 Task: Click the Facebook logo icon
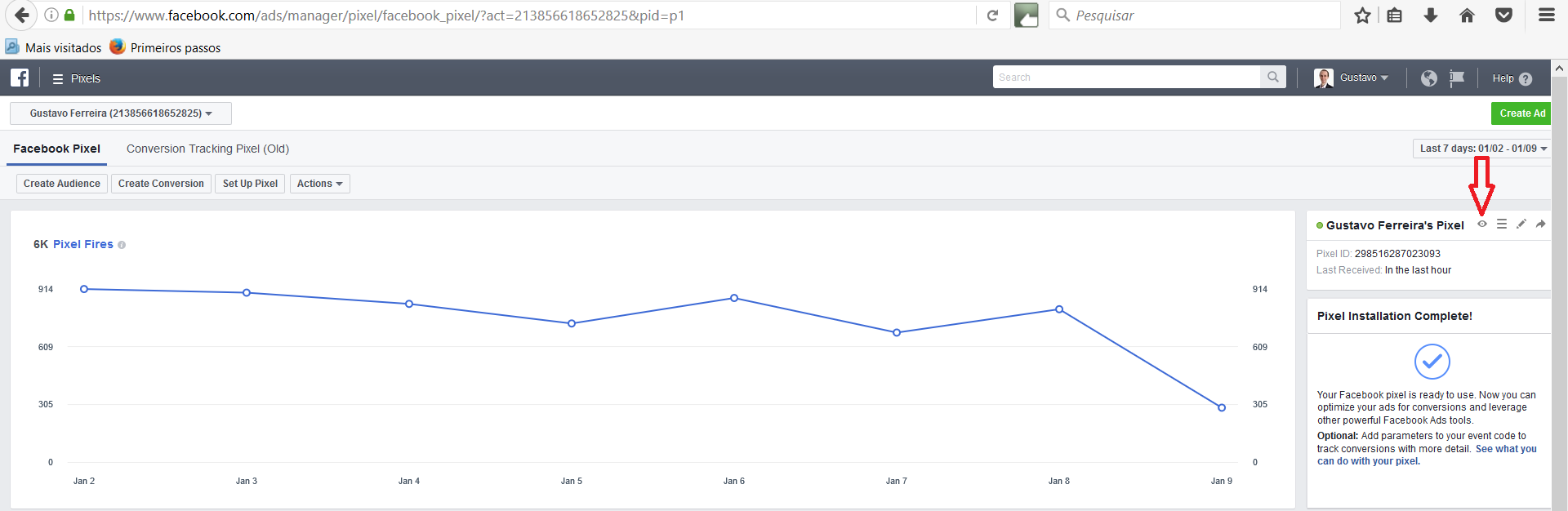(x=20, y=78)
